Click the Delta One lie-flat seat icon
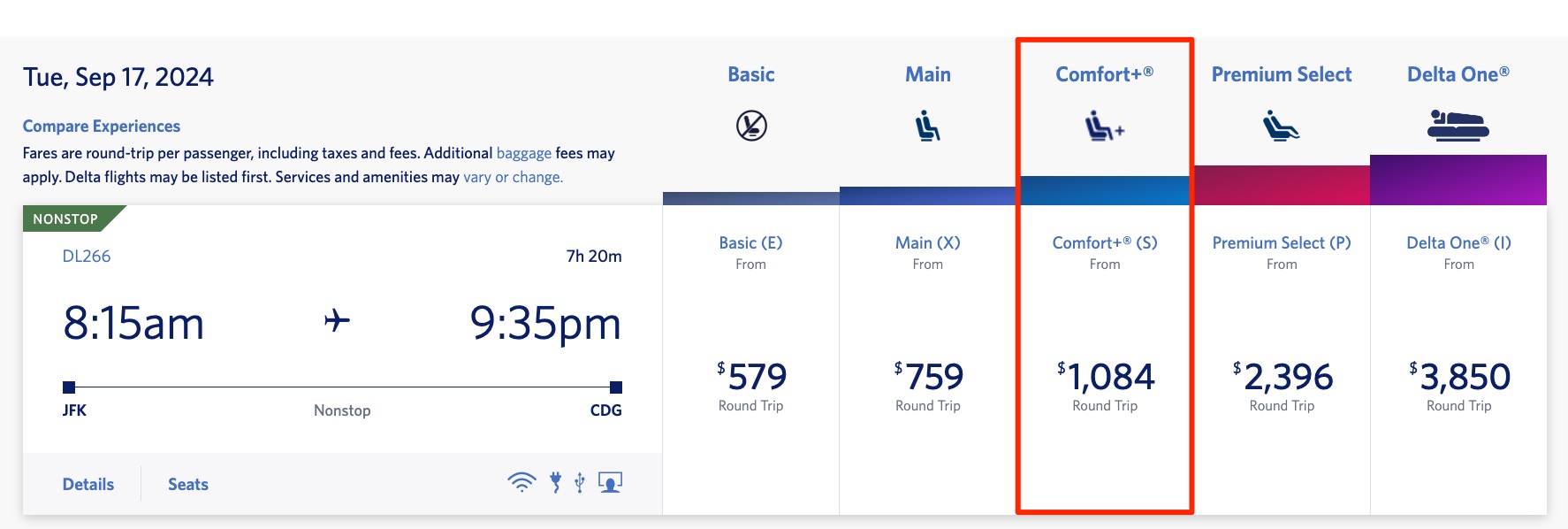 click(x=1458, y=126)
